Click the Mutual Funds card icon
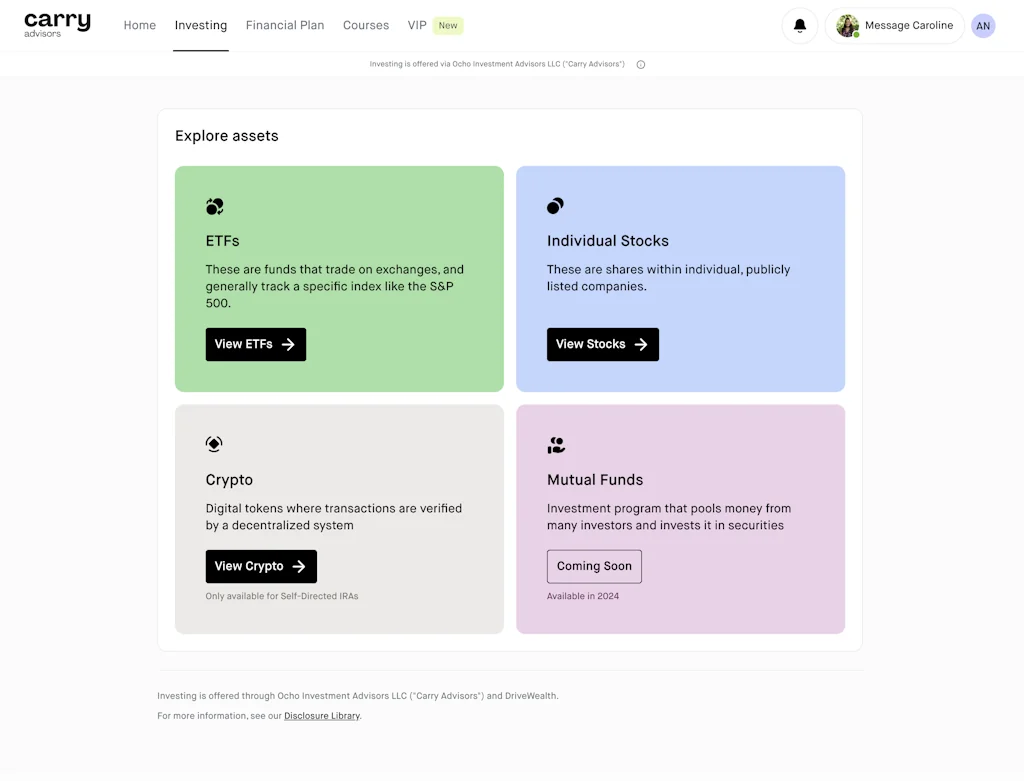The image size is (1024, 781). click(556, 445)
